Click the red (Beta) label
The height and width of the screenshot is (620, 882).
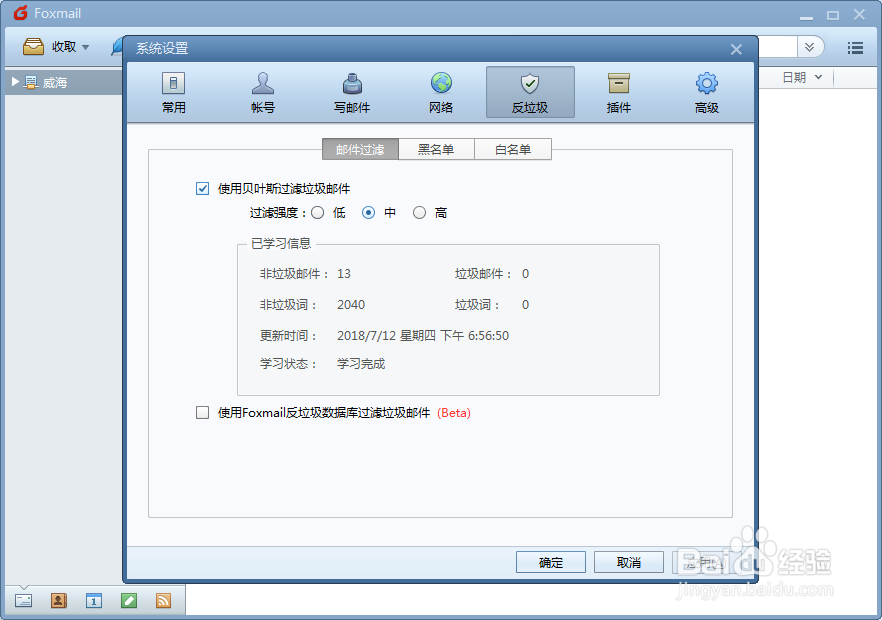coord(454,413)
